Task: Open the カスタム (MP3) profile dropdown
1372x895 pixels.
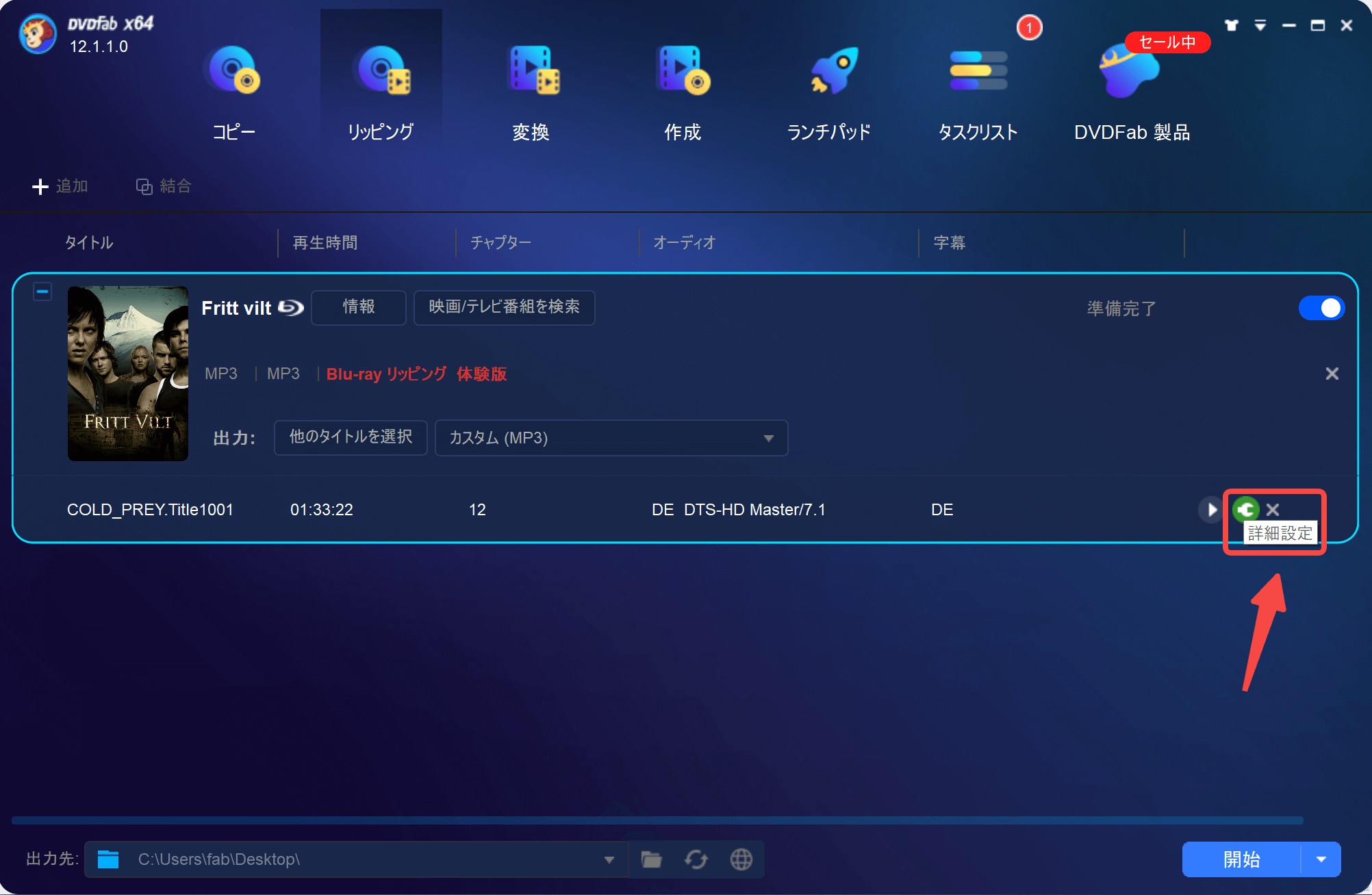Action: click(611, 438)
